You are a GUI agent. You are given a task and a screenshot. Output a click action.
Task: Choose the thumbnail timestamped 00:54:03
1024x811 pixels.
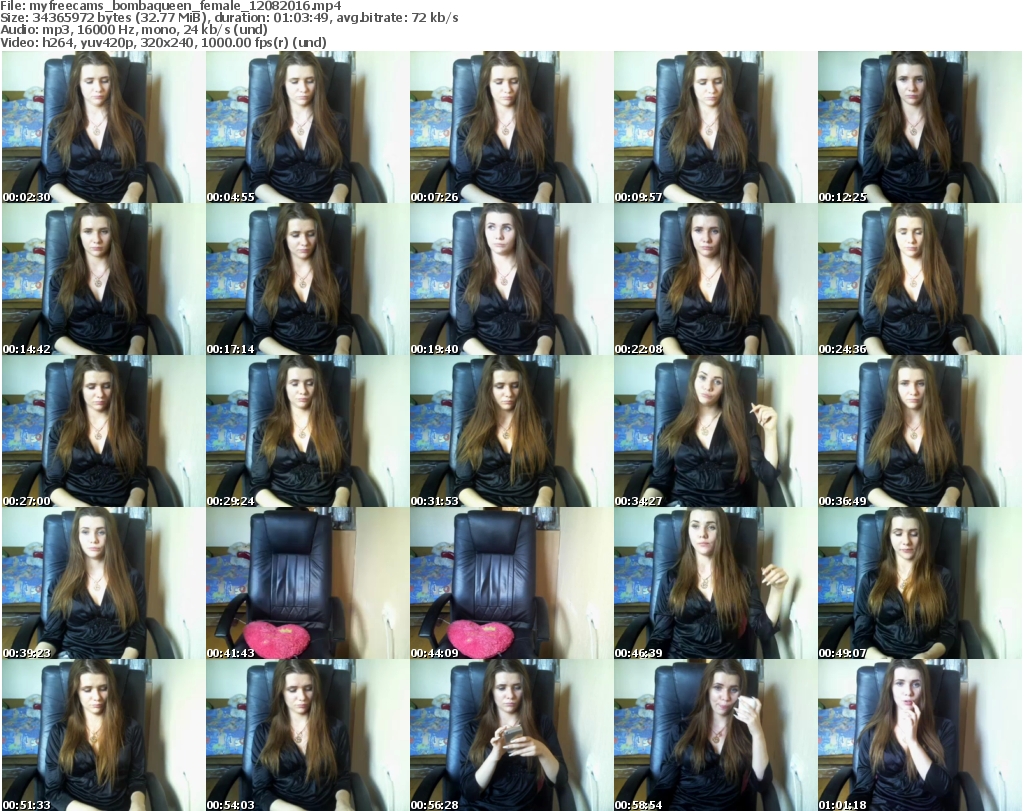(x=308, y=735)
